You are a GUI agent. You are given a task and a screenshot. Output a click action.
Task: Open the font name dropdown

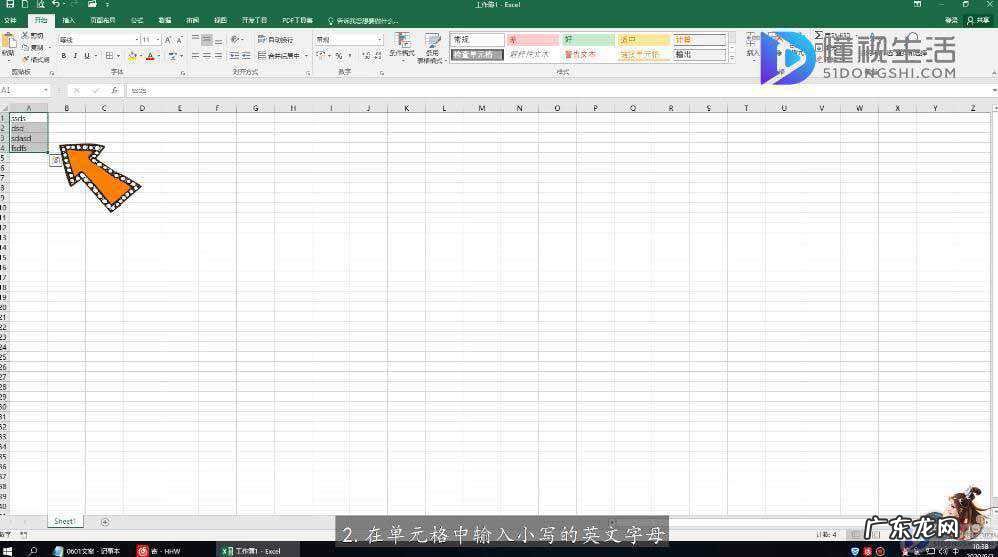[x=135, y=40]
